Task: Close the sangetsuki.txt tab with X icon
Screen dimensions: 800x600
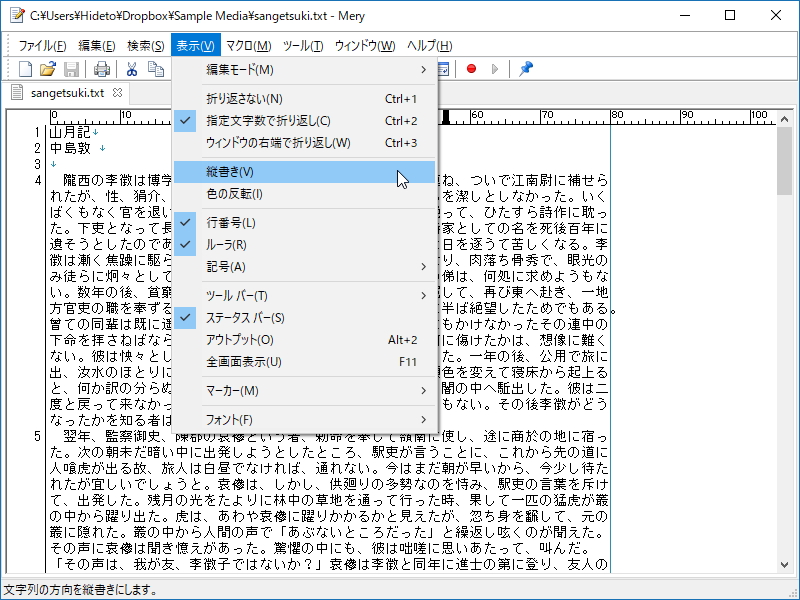Action: coord(117,92)
